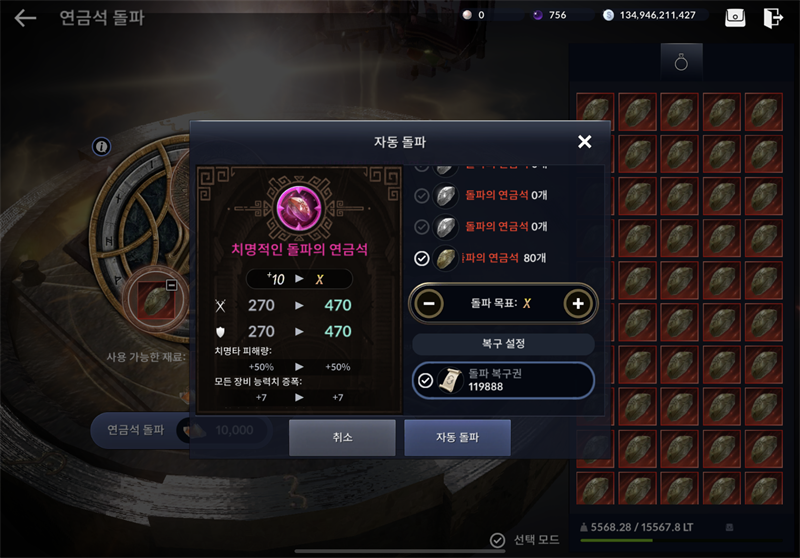
Task: Click the silver coin currency icon
Action: [608, 15]
